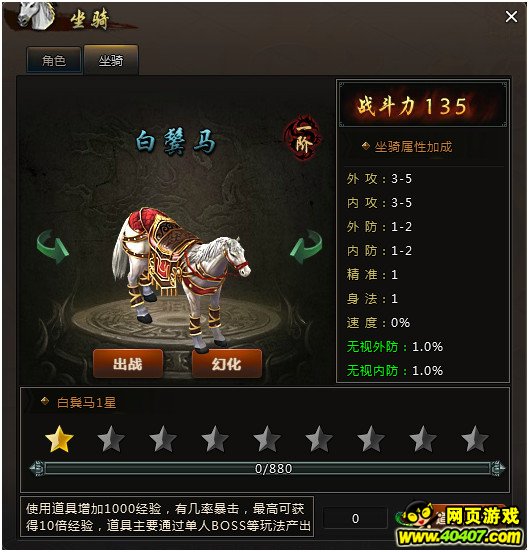The height and width of the screenshot is (552, 529).
Task: Click the 战斗力 135 banner
Action: tap(423, 105)
